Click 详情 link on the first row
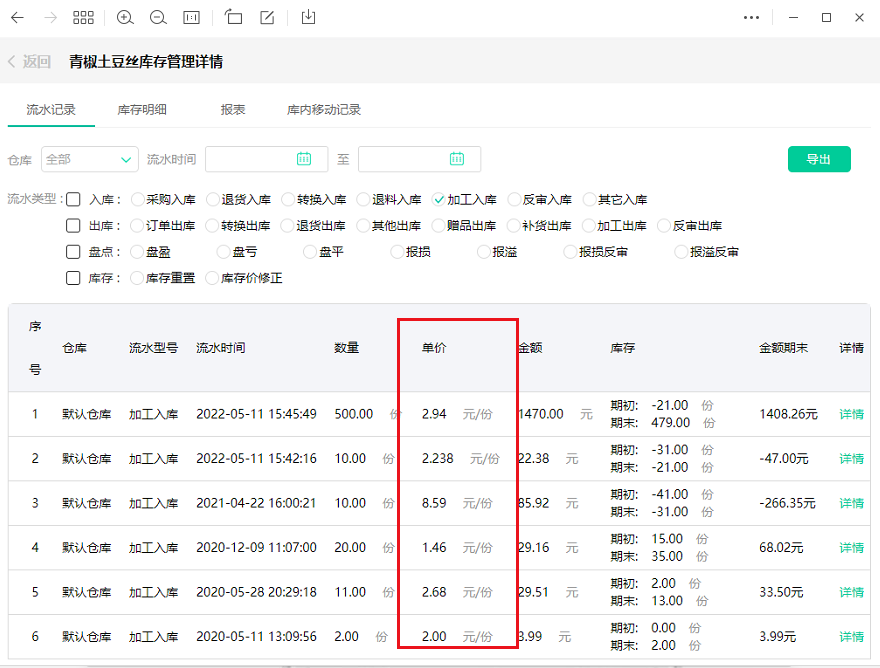The height and width of the screenshot is (668, 880). 849,413
